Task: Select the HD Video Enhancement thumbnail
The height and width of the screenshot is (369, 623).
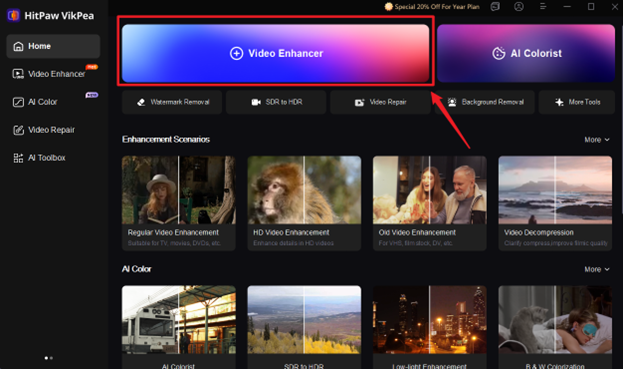Action: tap(304, 190)
